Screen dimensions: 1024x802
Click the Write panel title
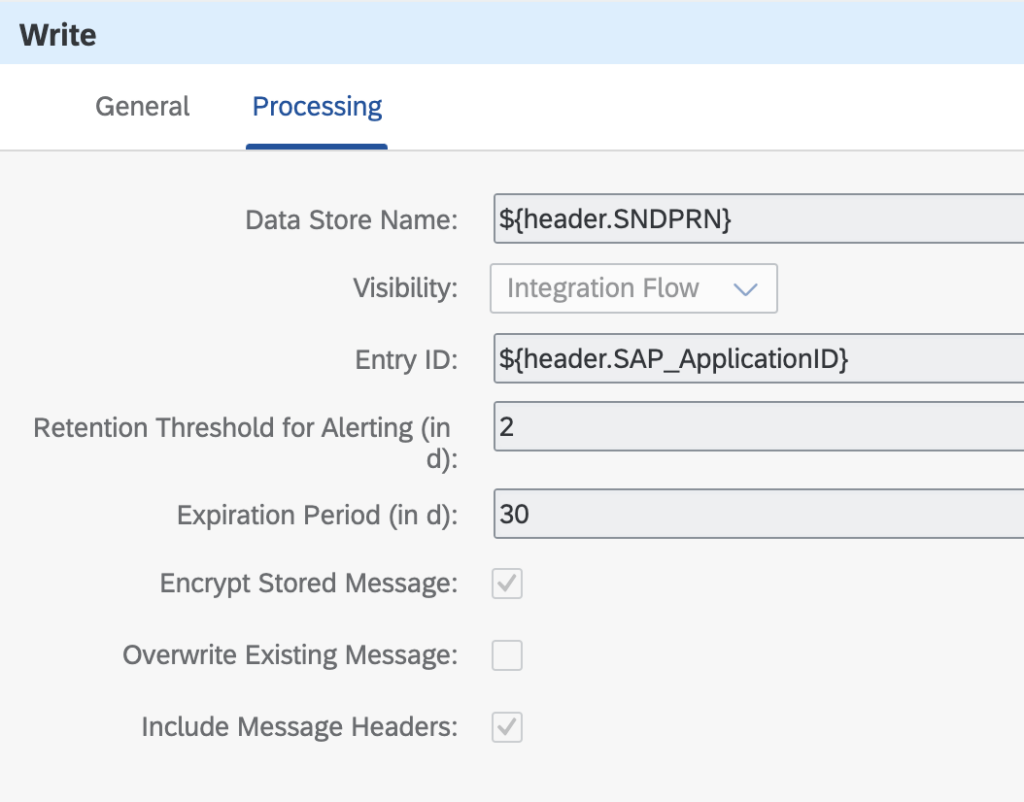point(57,35)
